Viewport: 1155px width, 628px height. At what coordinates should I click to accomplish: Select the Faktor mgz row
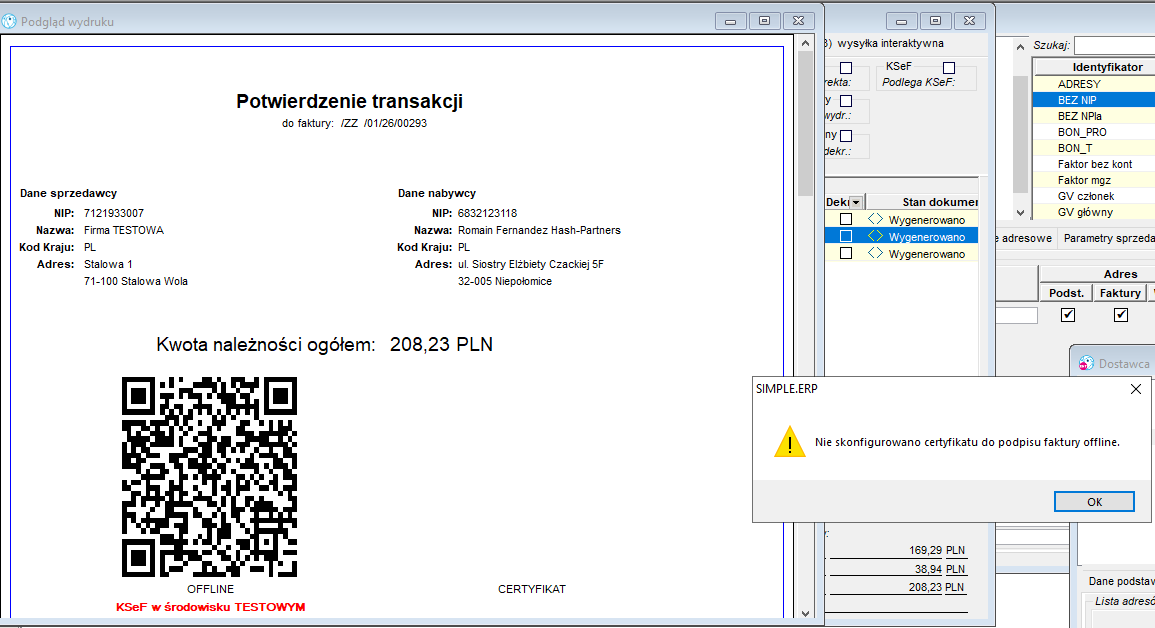click(1095, 180)
